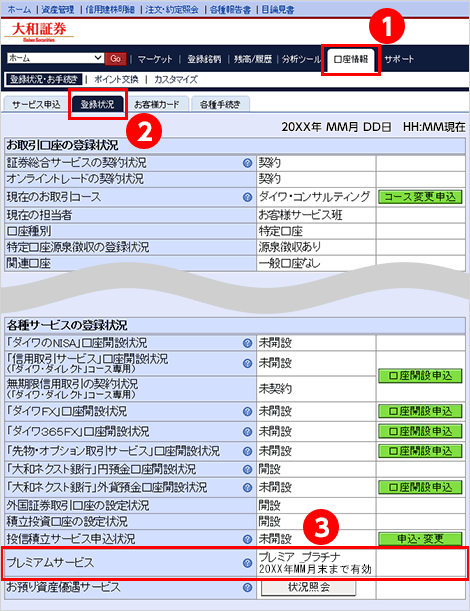Viewport: 470px width, 611px height.
Task: Open the 登録銘柄 menu
Action: [204, 59]
